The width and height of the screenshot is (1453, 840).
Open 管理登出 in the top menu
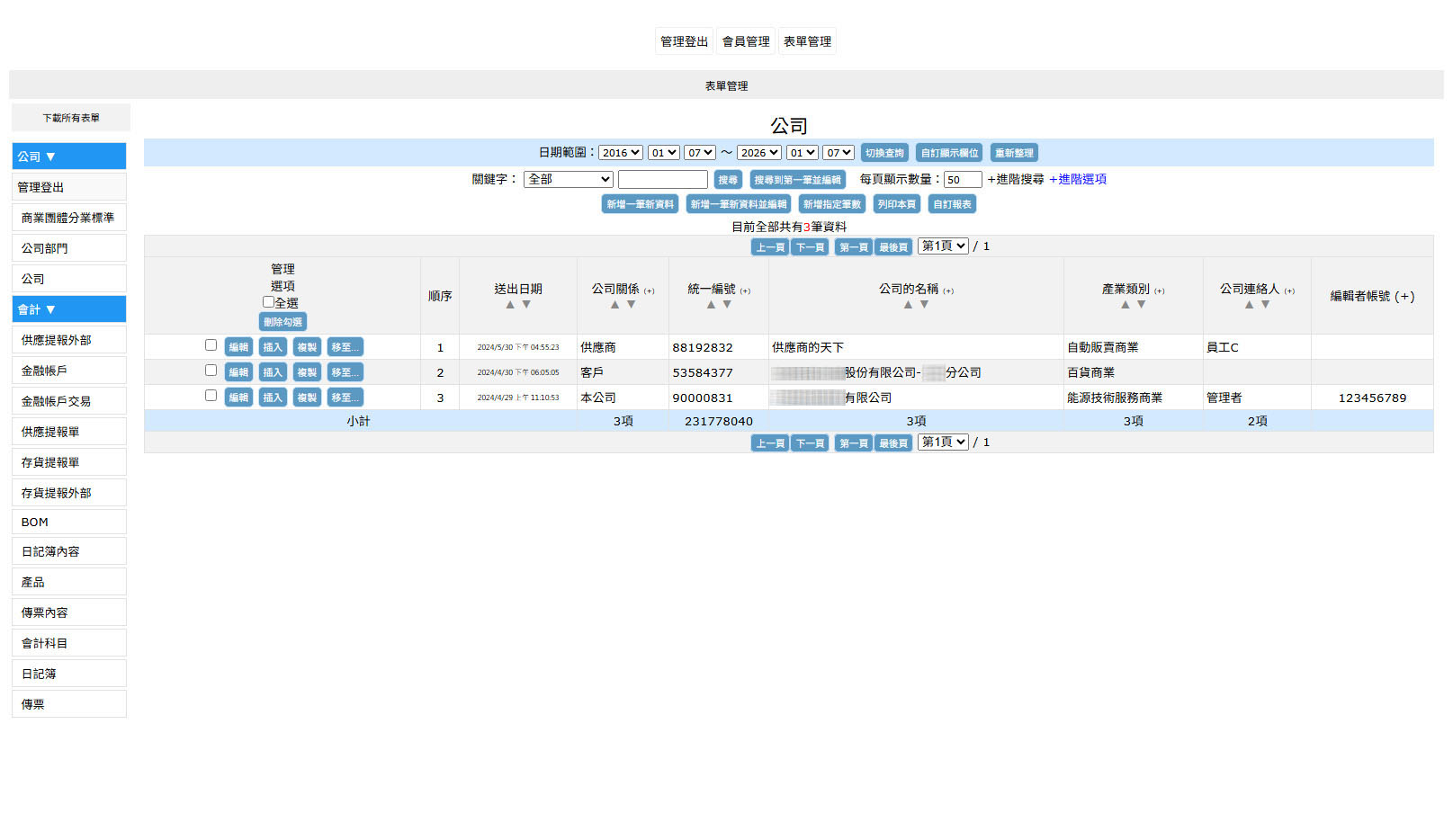[x=684, y=41]
